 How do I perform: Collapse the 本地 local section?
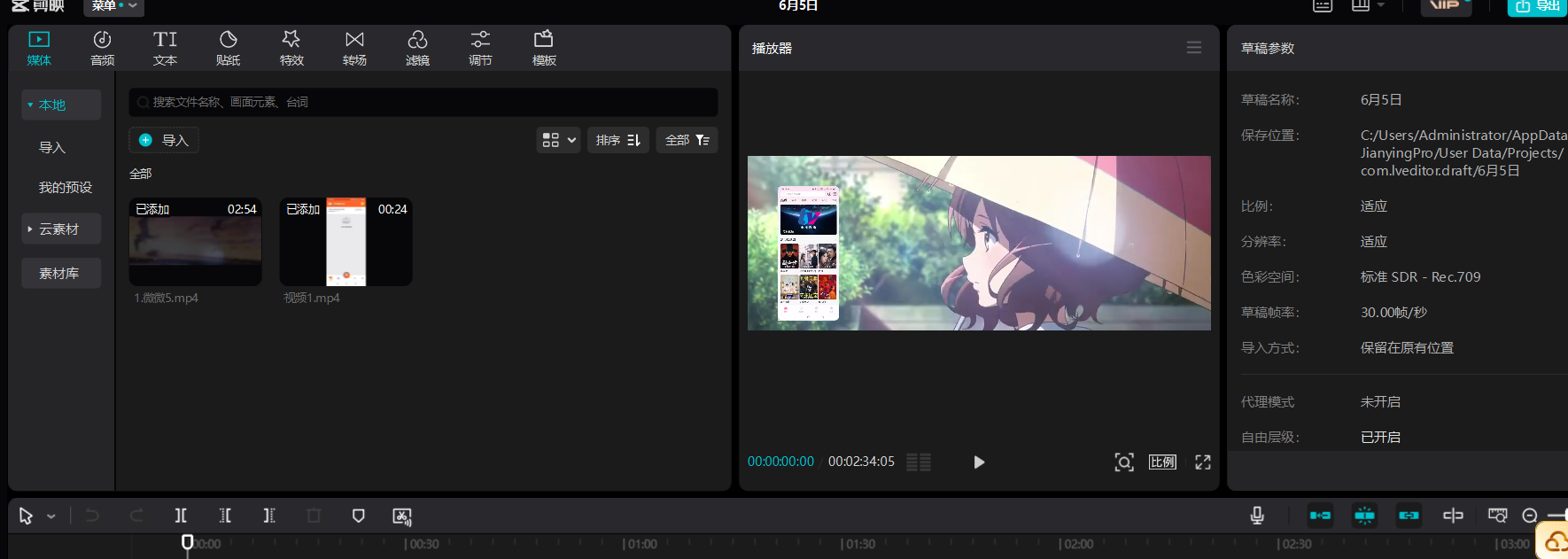click(x=61, y=105)
